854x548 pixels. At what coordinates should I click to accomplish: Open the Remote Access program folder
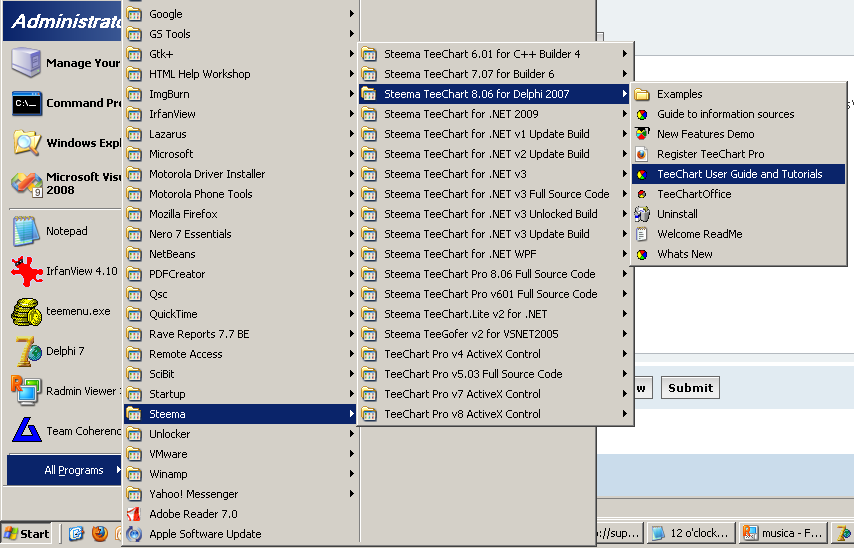tap(241, 354)
